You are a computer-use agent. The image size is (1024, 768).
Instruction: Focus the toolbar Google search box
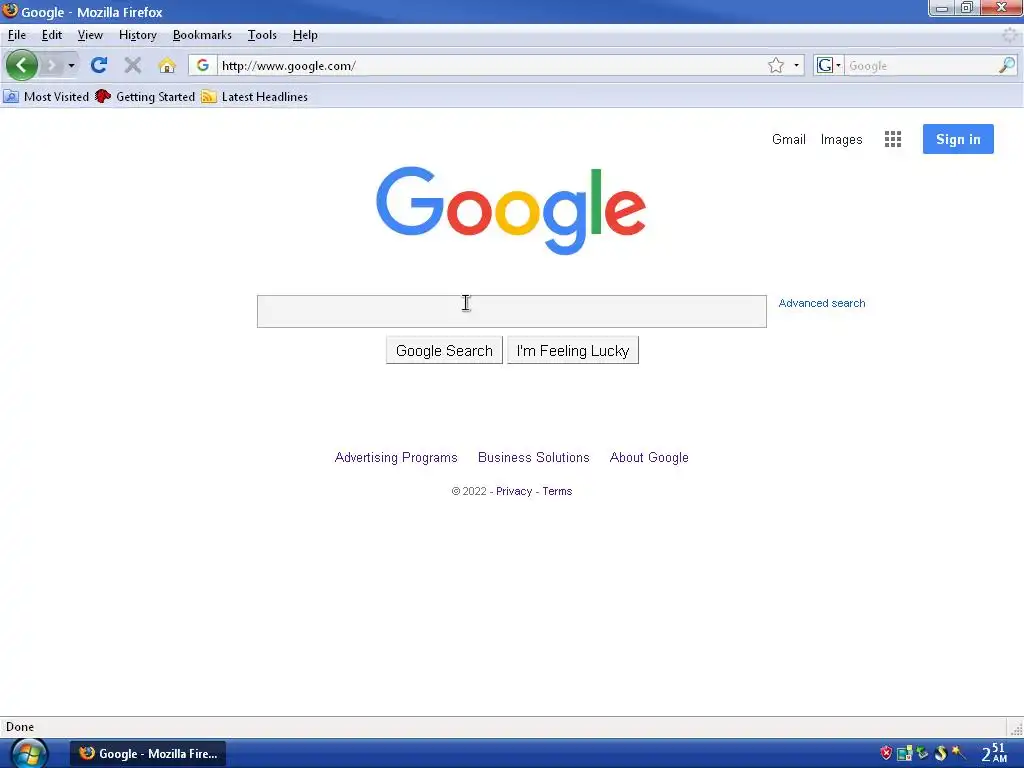(x=921, y=65)
